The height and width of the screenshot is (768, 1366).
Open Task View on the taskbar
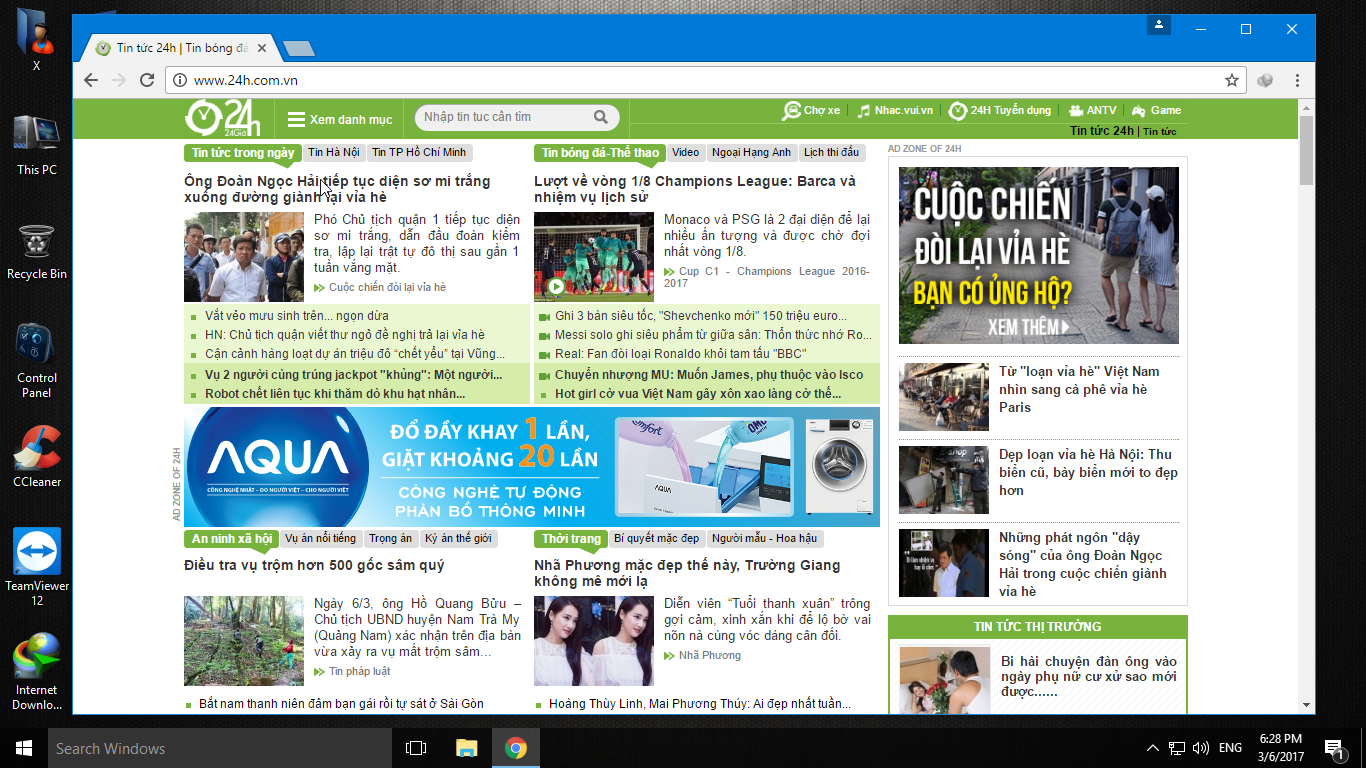tap(416, 748)
